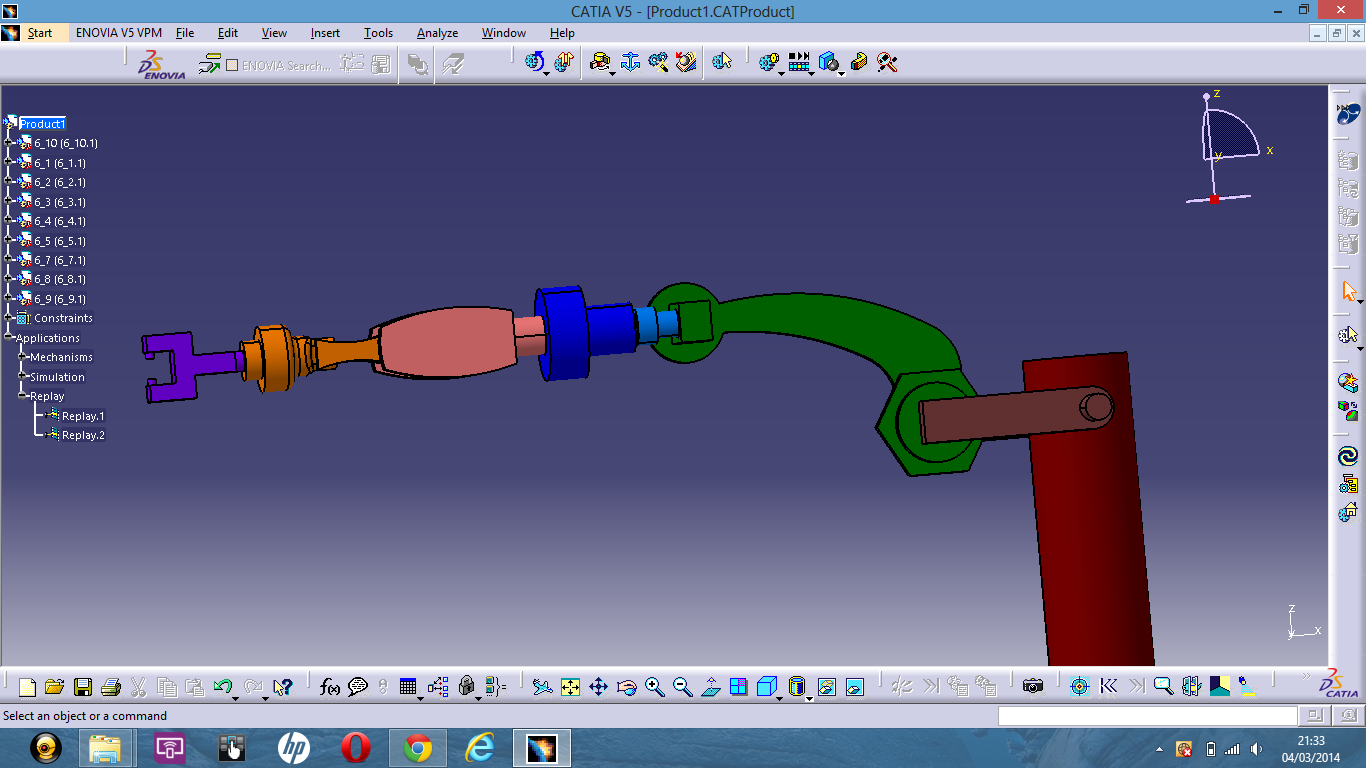Click the Capture camera icon
This screenshot has height=768, width=1366.
pos(1033,686)
